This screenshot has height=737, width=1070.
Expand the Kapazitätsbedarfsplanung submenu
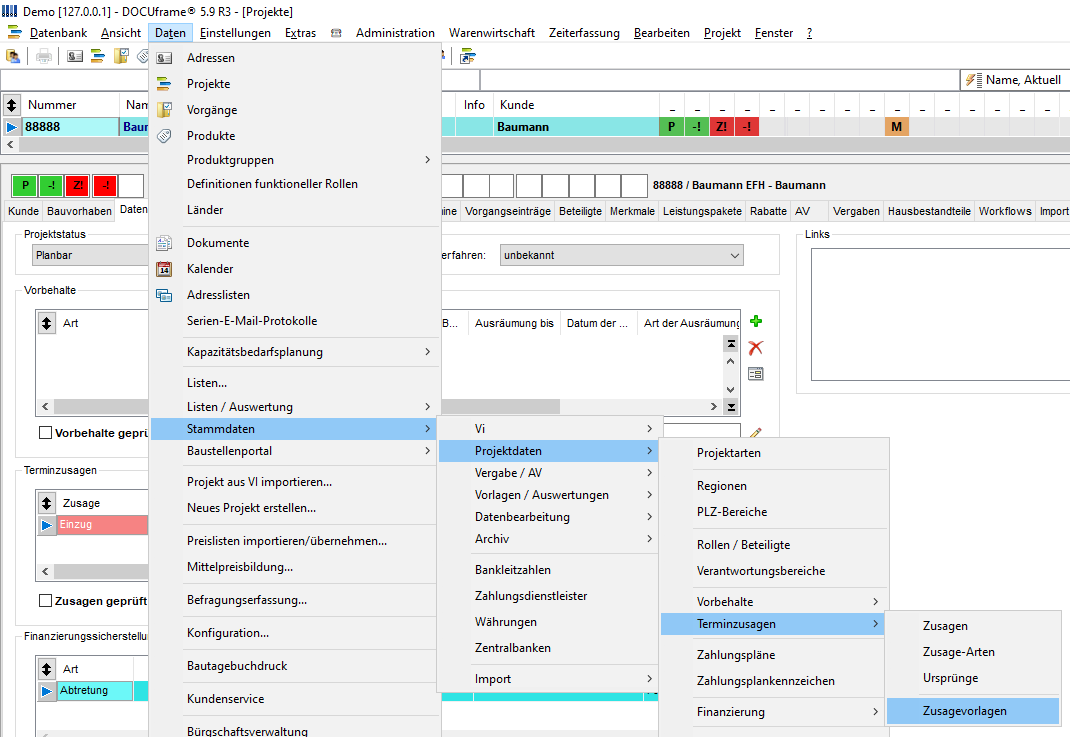pos(295,352)
